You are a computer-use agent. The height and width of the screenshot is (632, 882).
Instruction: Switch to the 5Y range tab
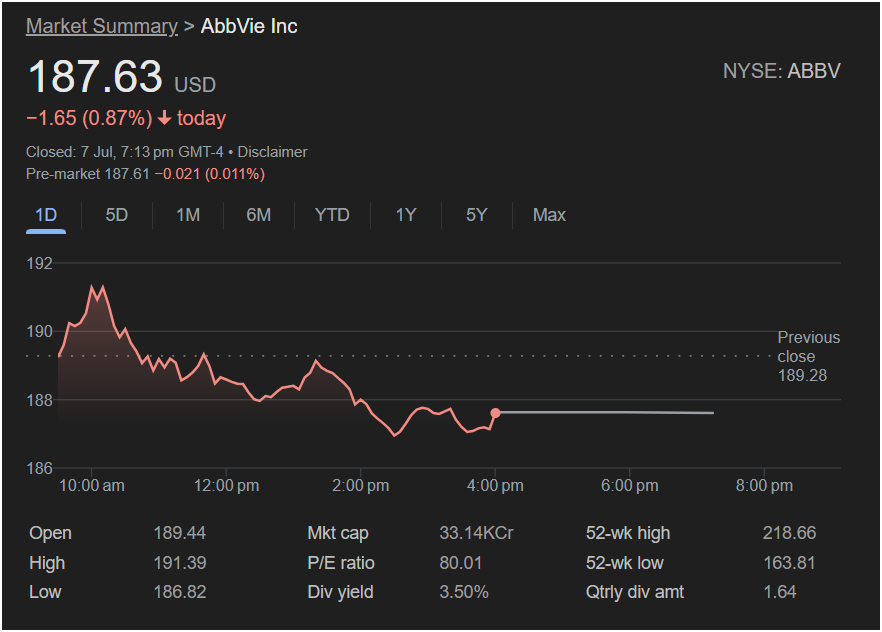click(x=476, y=215)
